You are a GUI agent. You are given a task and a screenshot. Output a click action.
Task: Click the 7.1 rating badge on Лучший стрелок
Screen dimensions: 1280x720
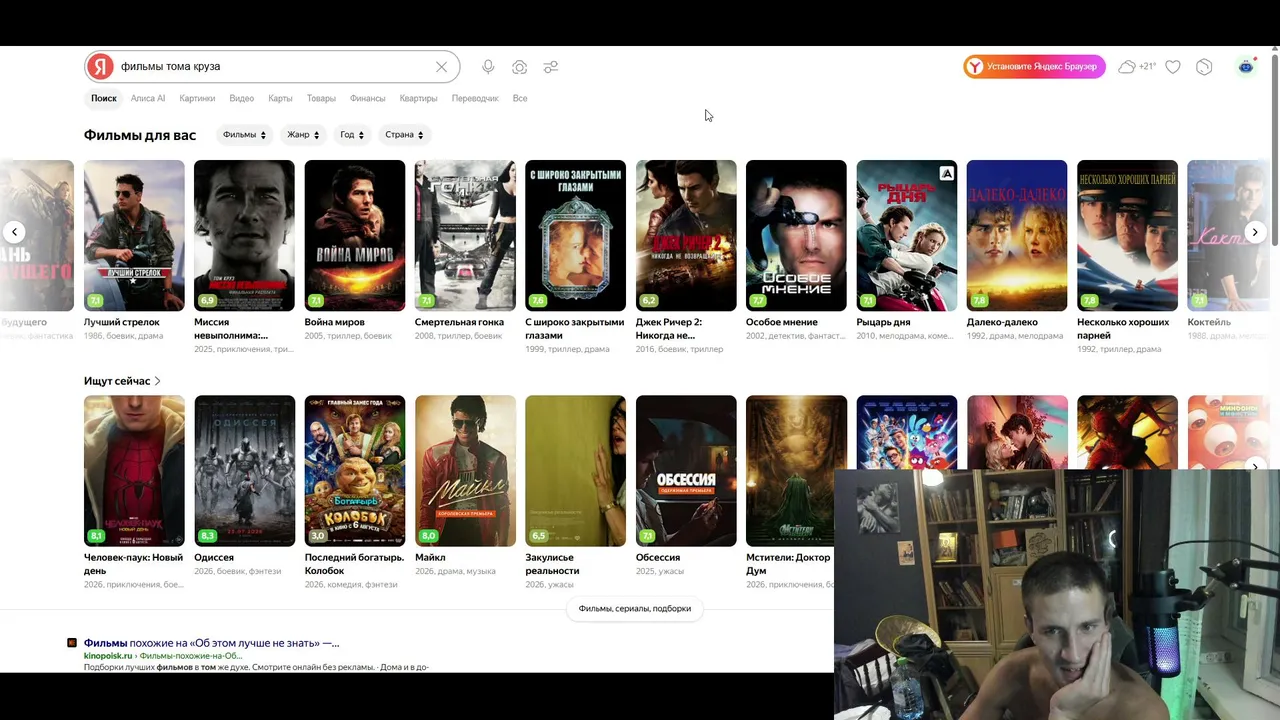coord(96,300)
